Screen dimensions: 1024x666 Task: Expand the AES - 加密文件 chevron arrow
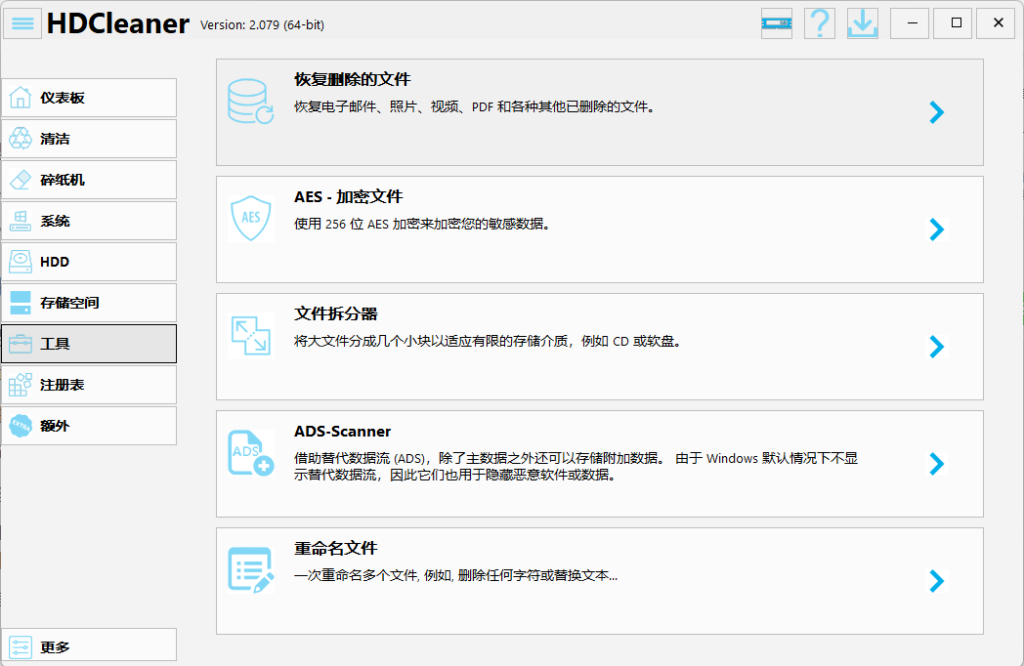(x=936, y=229)
